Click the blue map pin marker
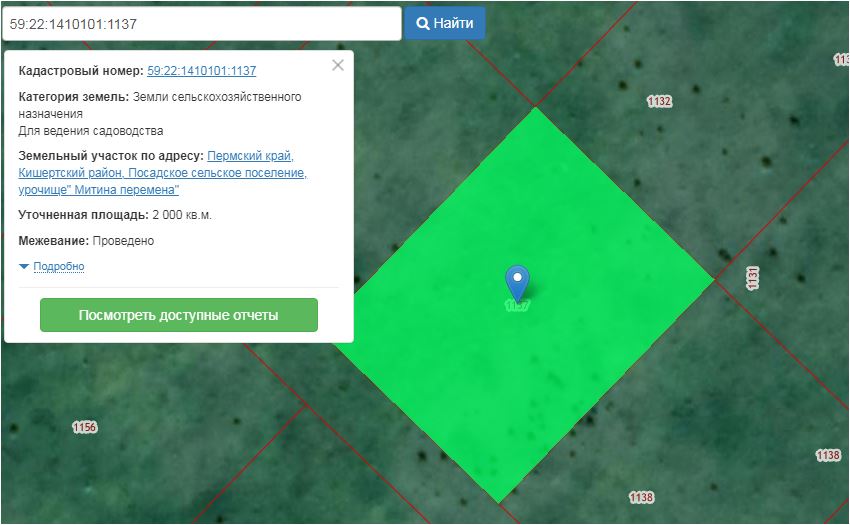The image size is (850, 525). point(517,281)
